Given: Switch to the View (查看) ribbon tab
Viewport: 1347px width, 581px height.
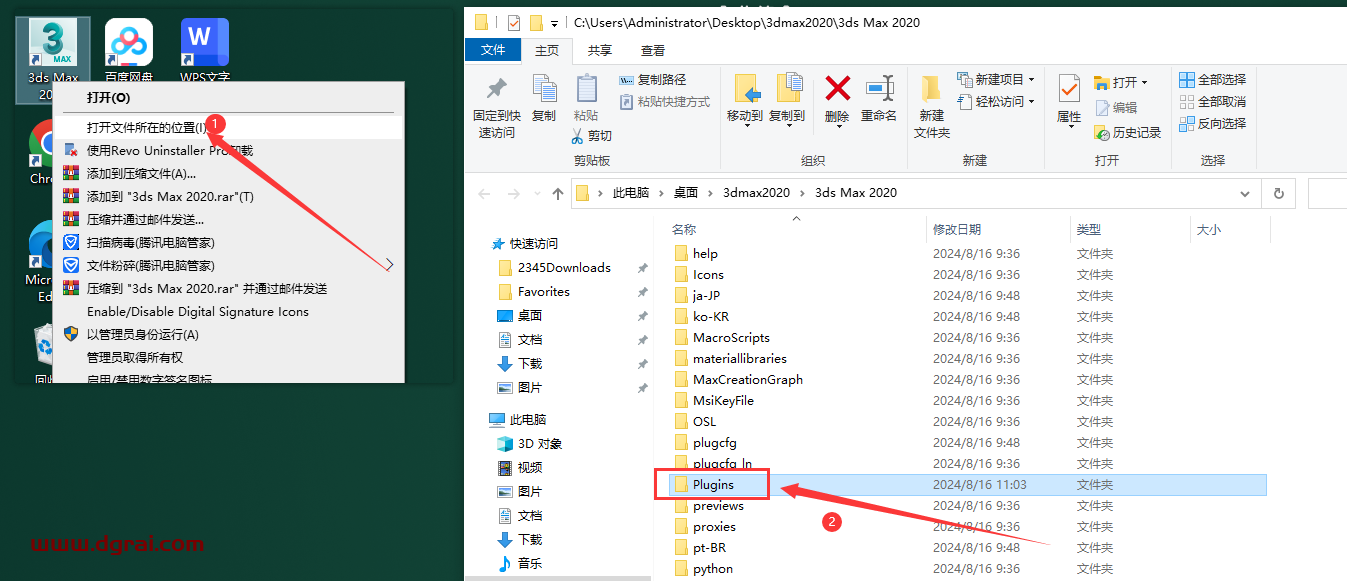Looking at the screenshot, I should pos(653,50).
